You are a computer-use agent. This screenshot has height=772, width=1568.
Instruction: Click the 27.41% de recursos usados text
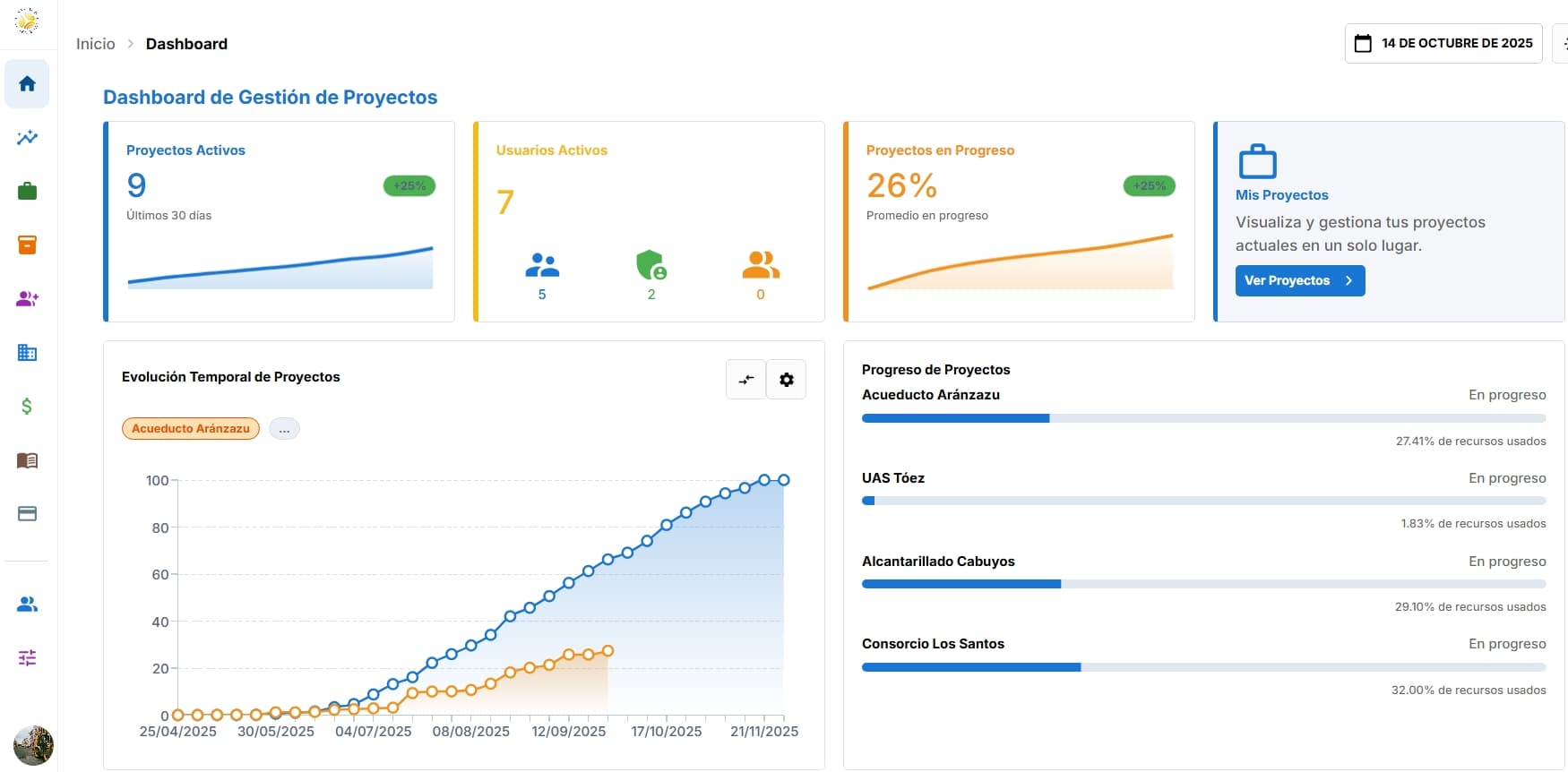pyautogui.click(x=1470, y=441)
